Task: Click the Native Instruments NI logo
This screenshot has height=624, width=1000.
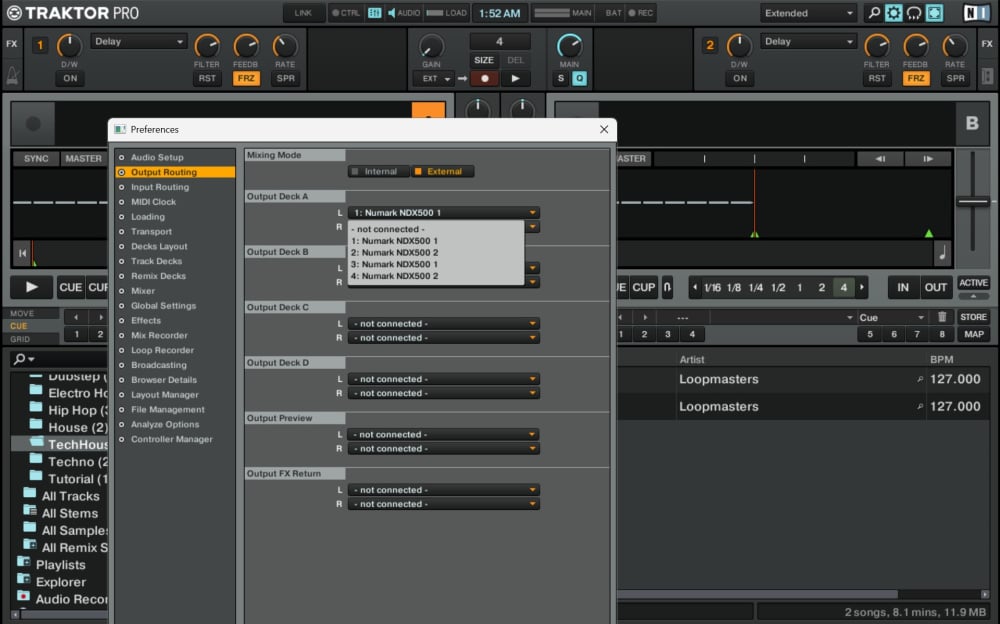Action: point(976,13)
